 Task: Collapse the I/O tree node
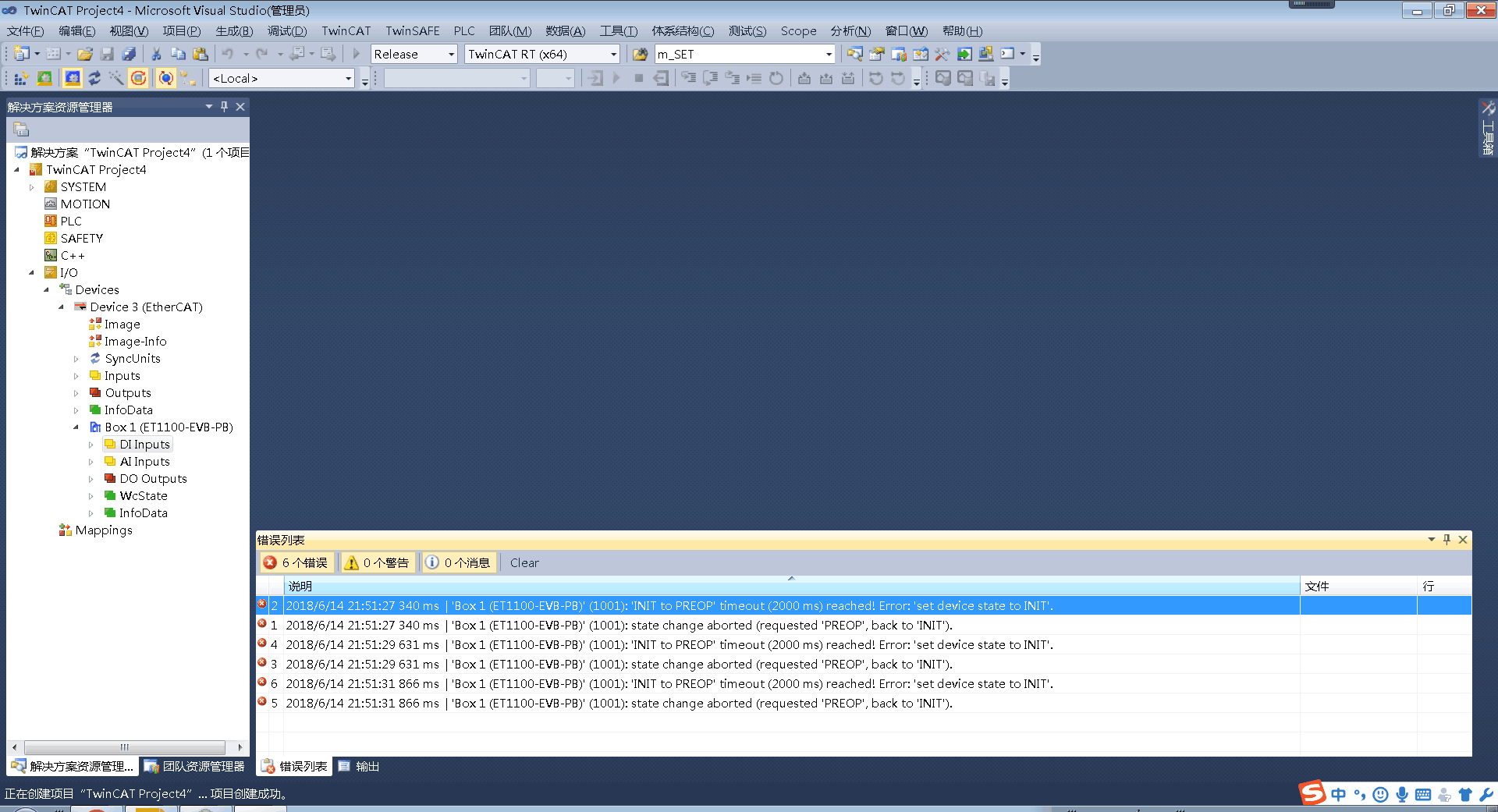point(31,273)
